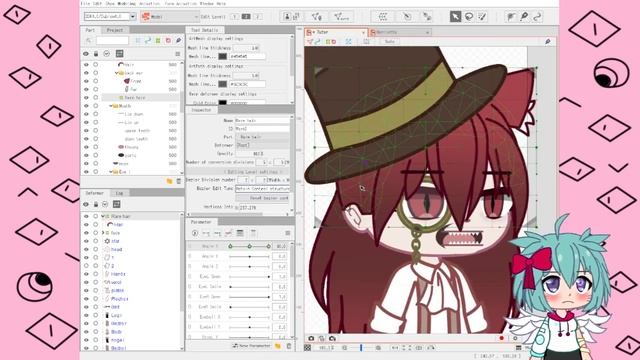Switch to the Project tab

pos(115,30)
